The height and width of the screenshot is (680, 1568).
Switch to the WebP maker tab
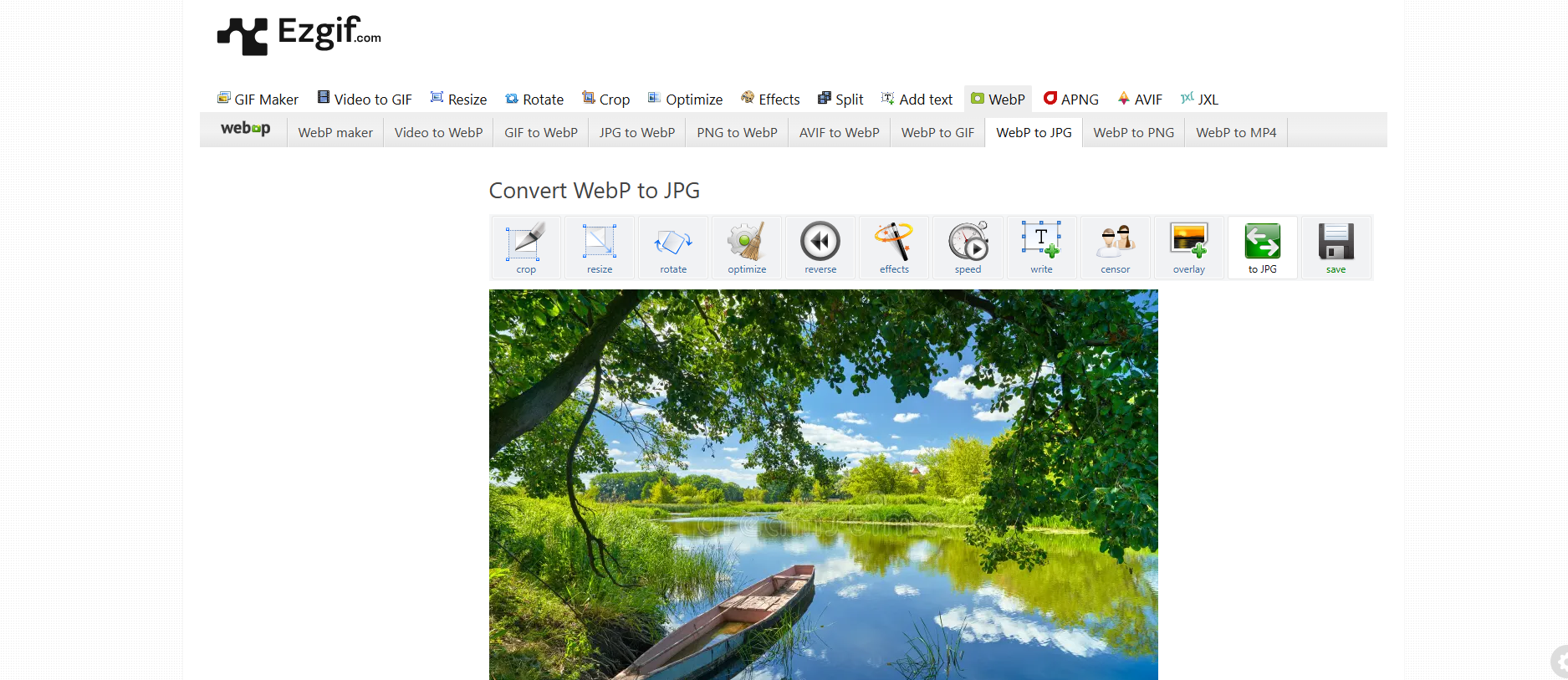click(335, 133)
